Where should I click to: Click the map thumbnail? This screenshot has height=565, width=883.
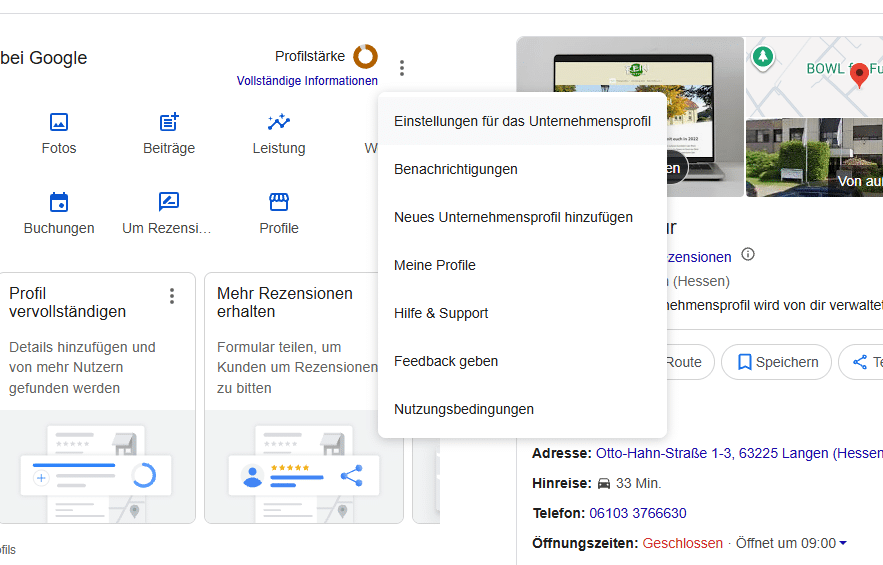pos(814,77)
